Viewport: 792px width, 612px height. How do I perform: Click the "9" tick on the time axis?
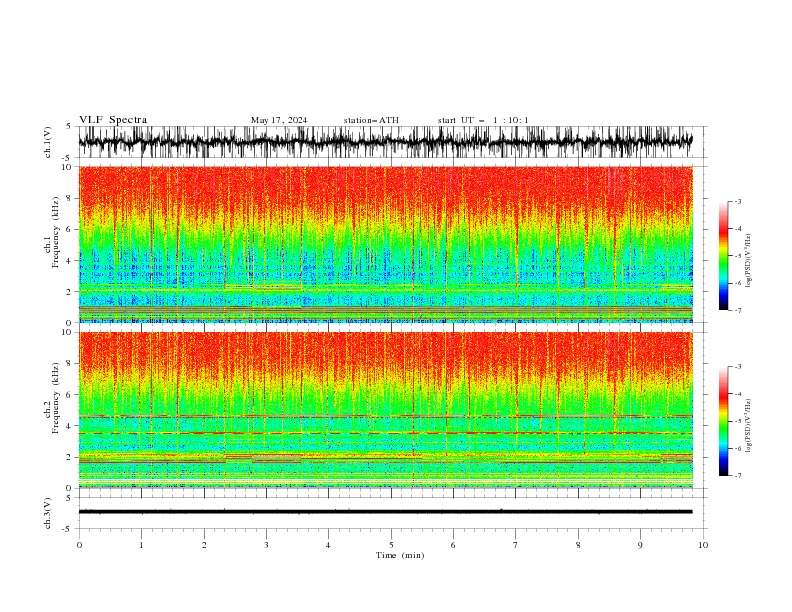point(640,545)
